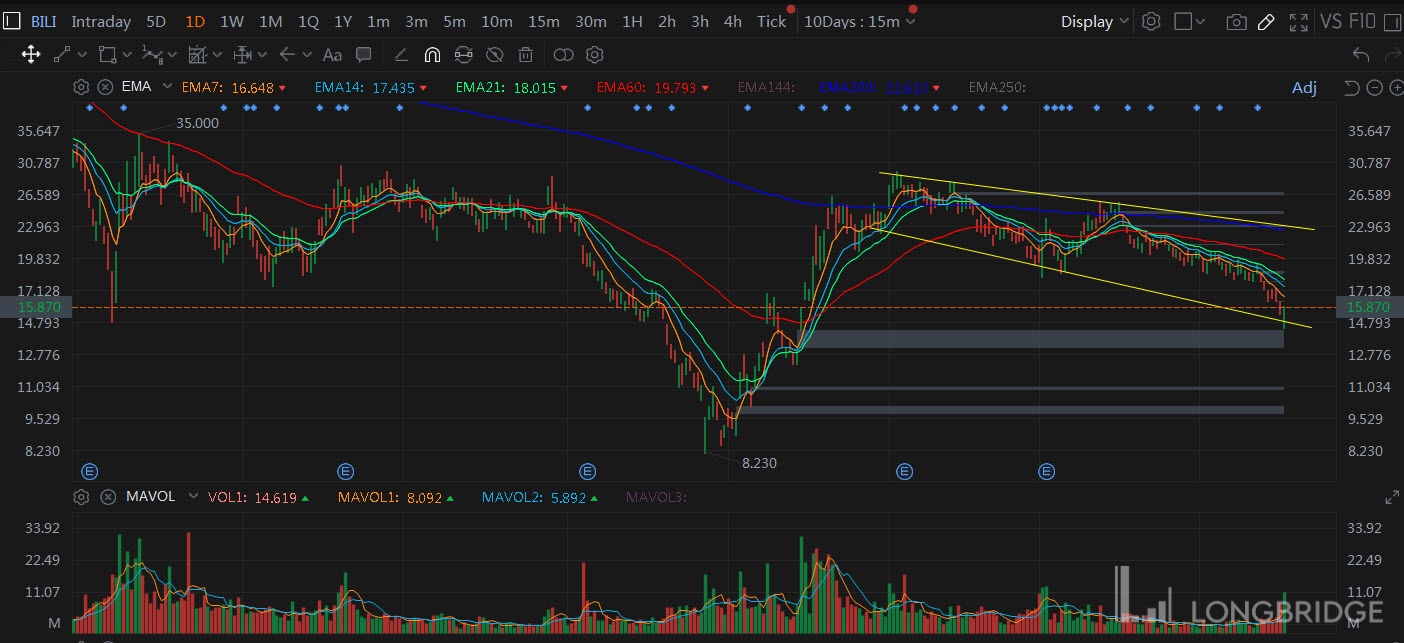The image size is (1404, 643).
Task: Select the text annotation Aa tool
Action: [332, 55]
